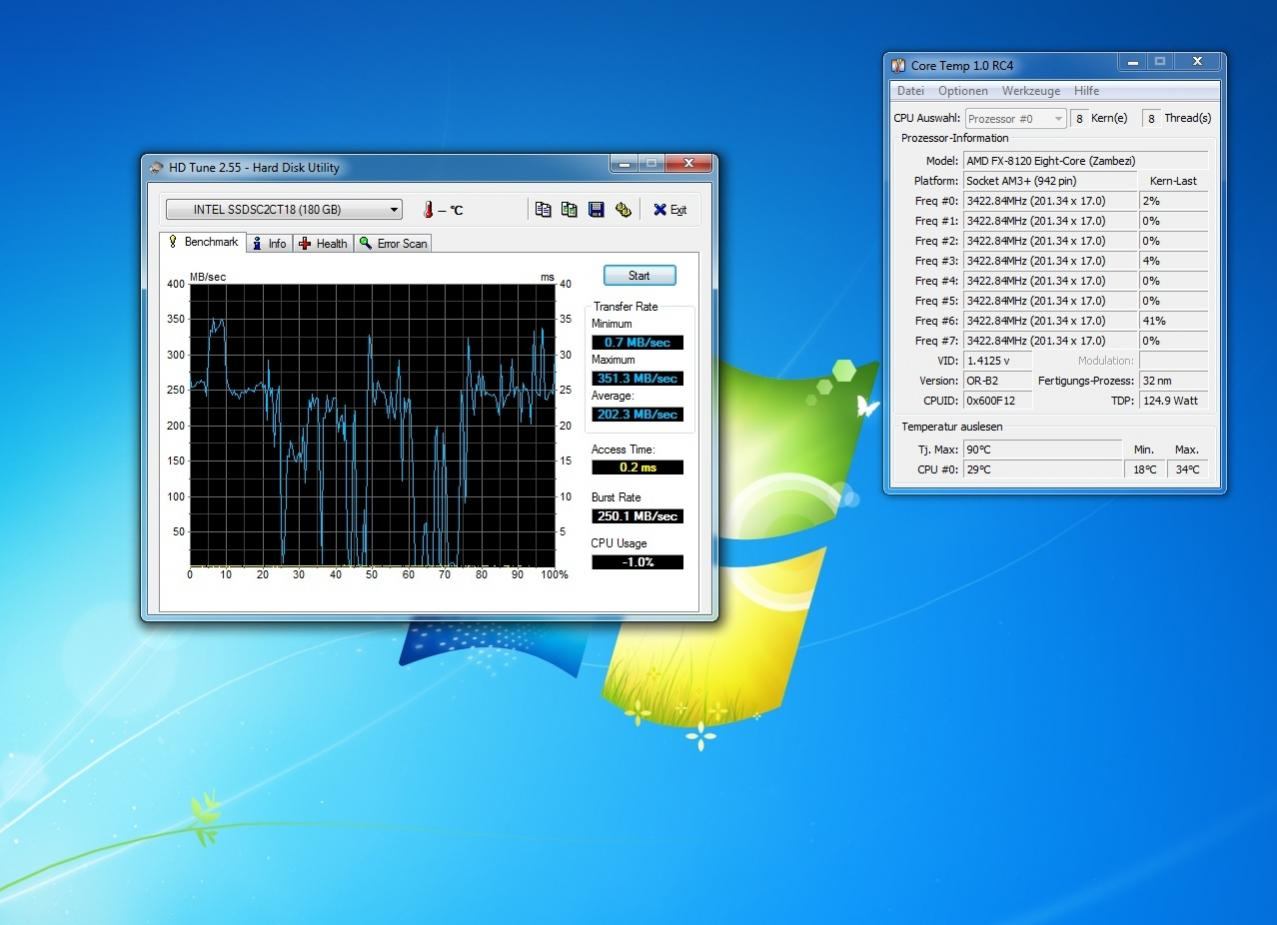
Task: Click the Average value 202.3 MB/sec
Action: pyautogui.click(x=637, y=414)
